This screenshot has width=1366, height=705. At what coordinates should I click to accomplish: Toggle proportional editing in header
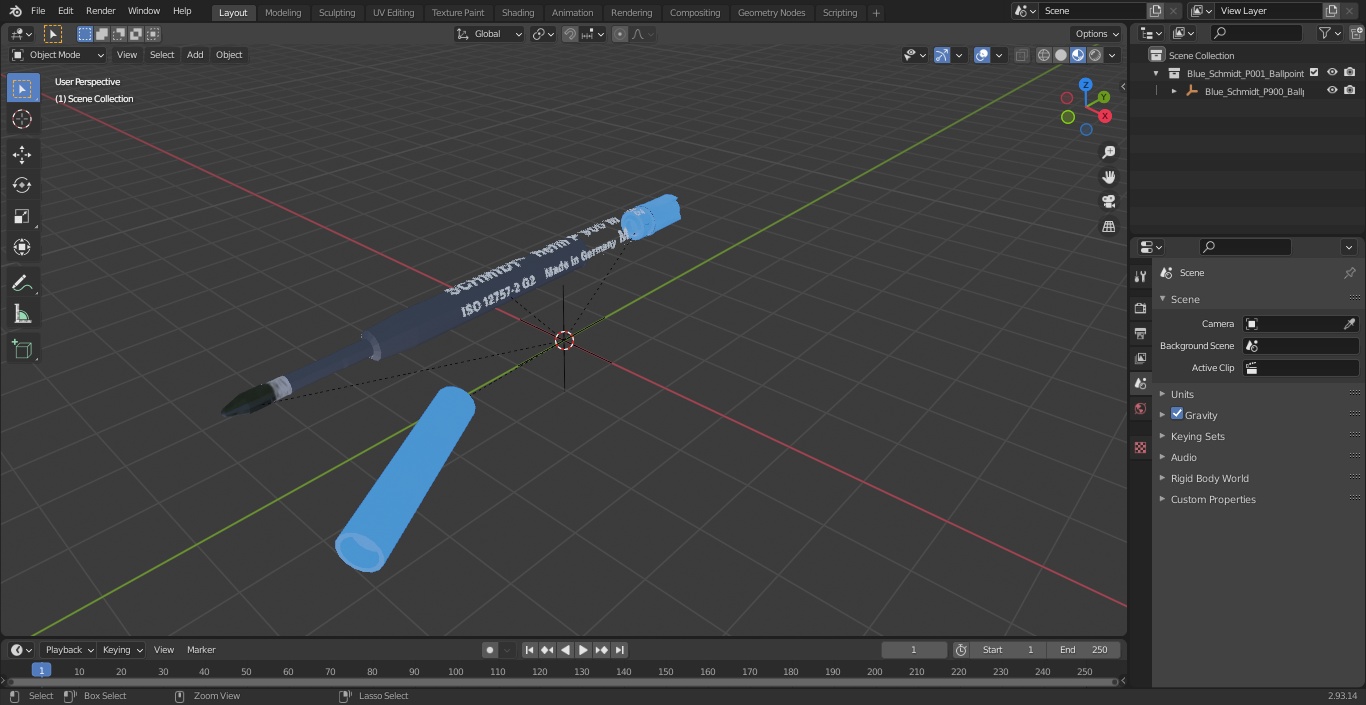point(620,34)
